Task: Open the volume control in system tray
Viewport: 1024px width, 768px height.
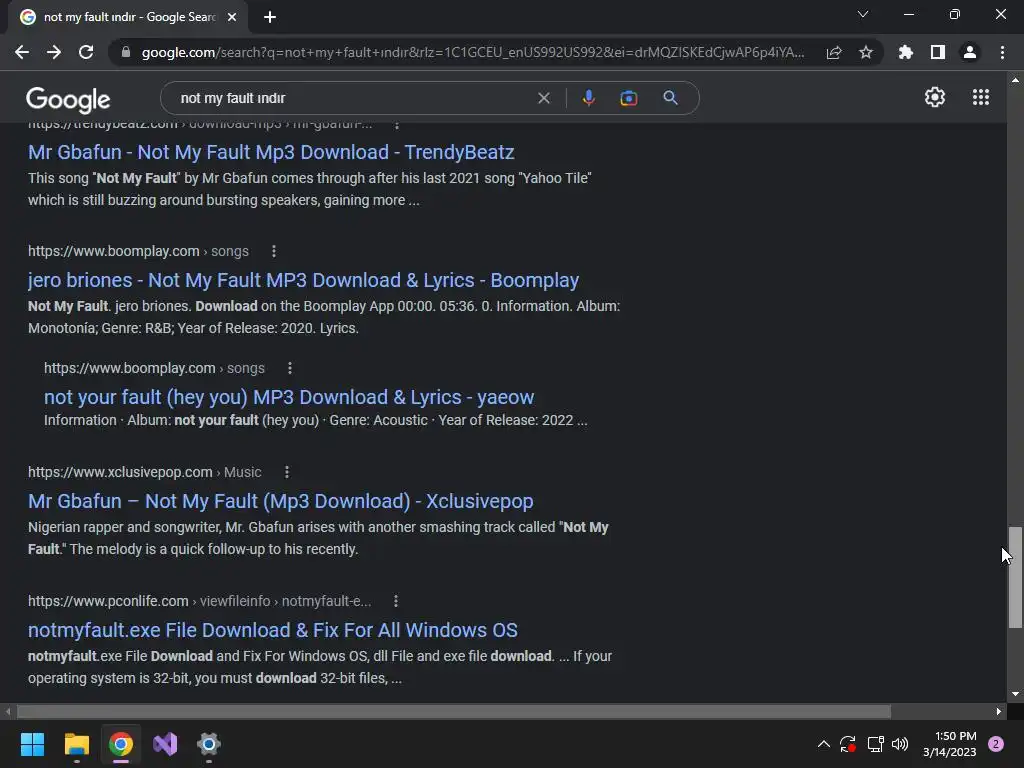Action: point(900,744)
